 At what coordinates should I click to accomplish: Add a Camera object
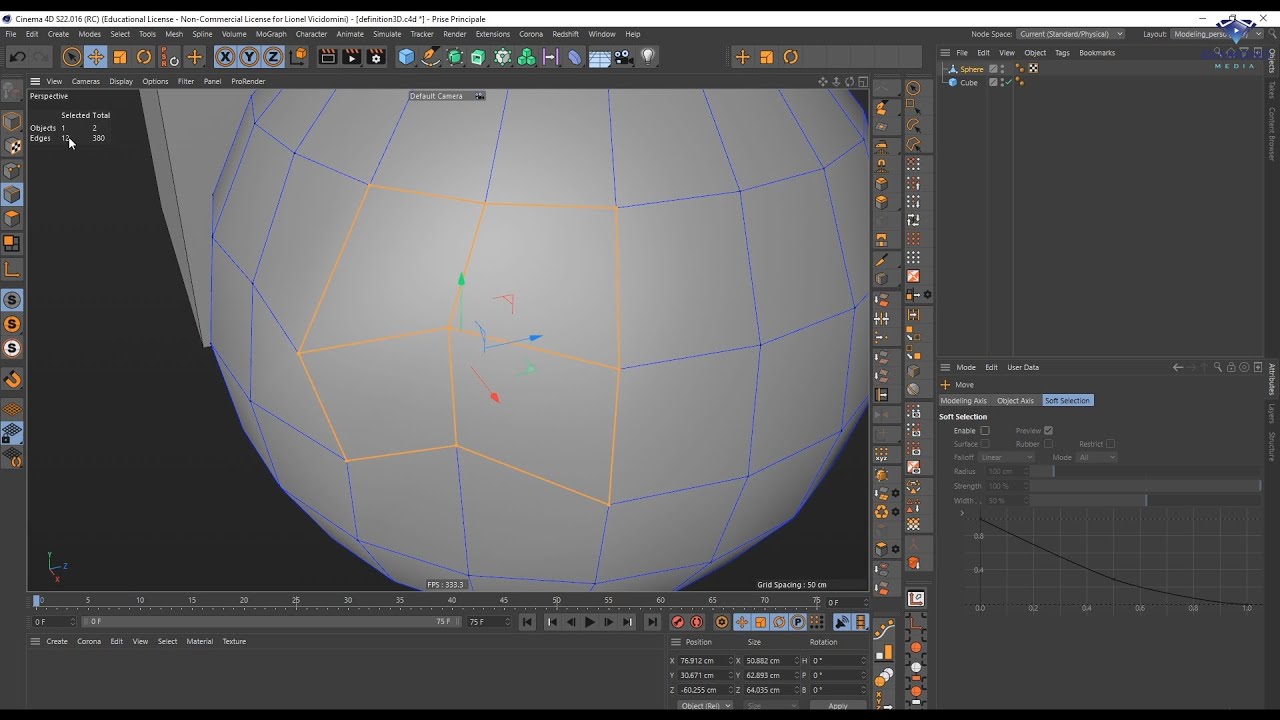coord(624,57)
